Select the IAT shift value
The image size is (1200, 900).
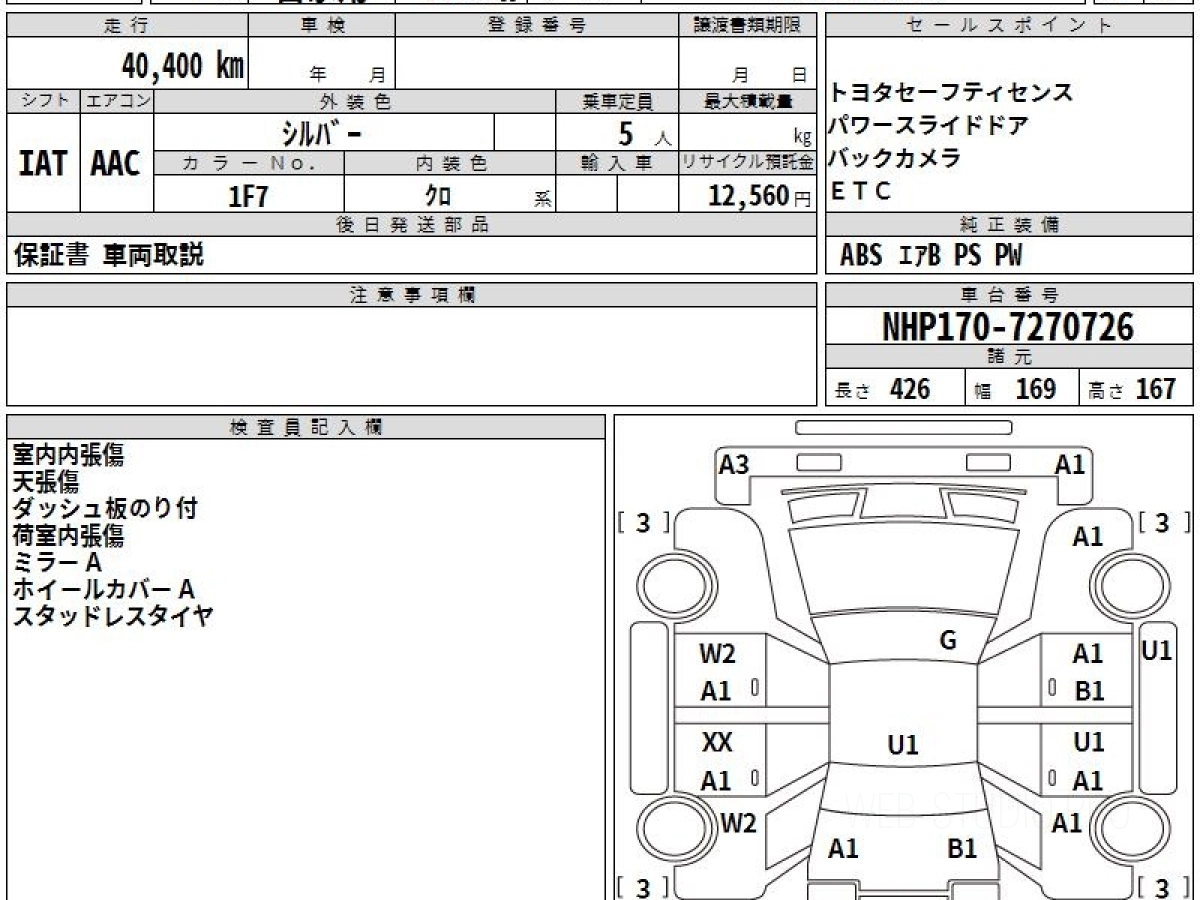click(x=43, y=164)
